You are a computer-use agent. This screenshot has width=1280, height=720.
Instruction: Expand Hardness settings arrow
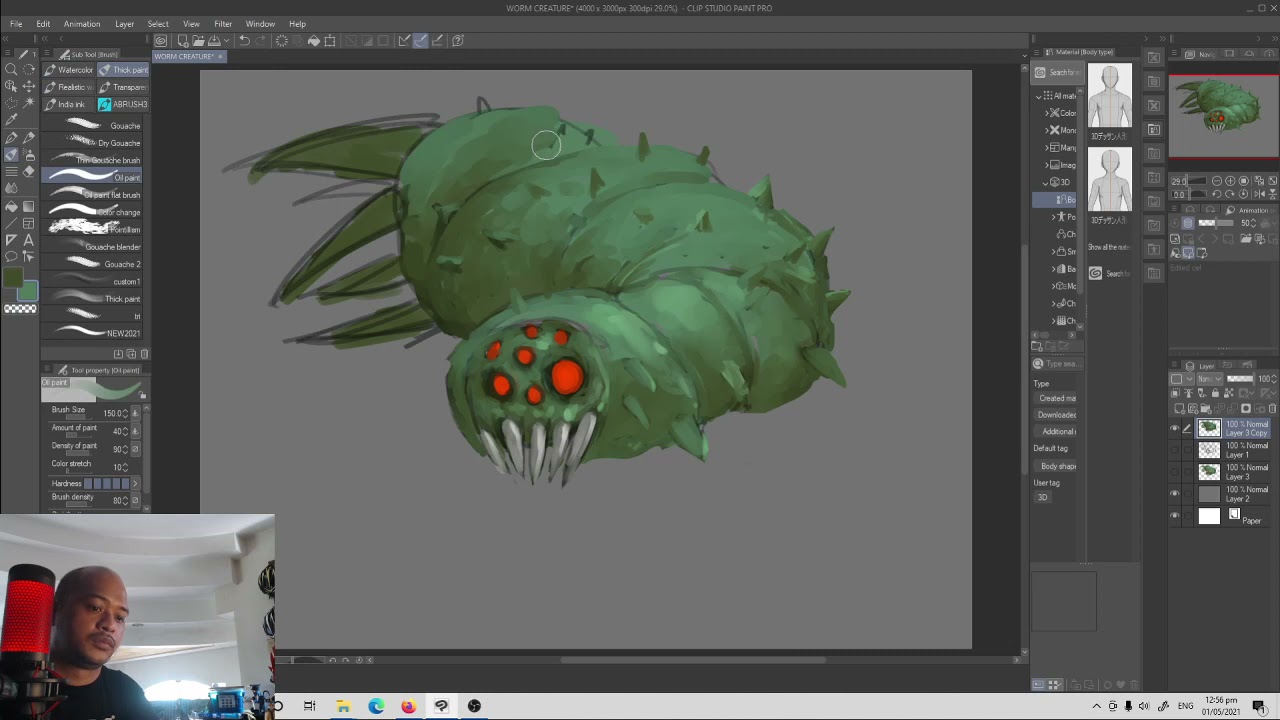pos(135,484)
